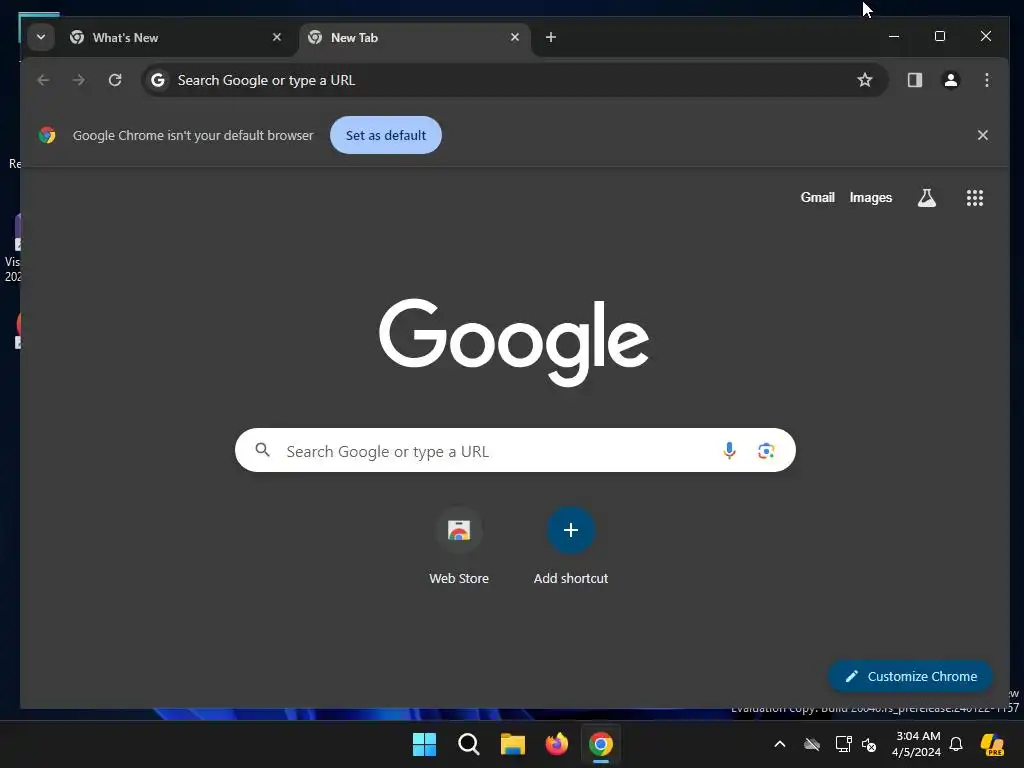Image resolution: width=1024 pixels, height=768 pixels.
Task: Open the clock showing 3:04 AM
Action: 917,744
